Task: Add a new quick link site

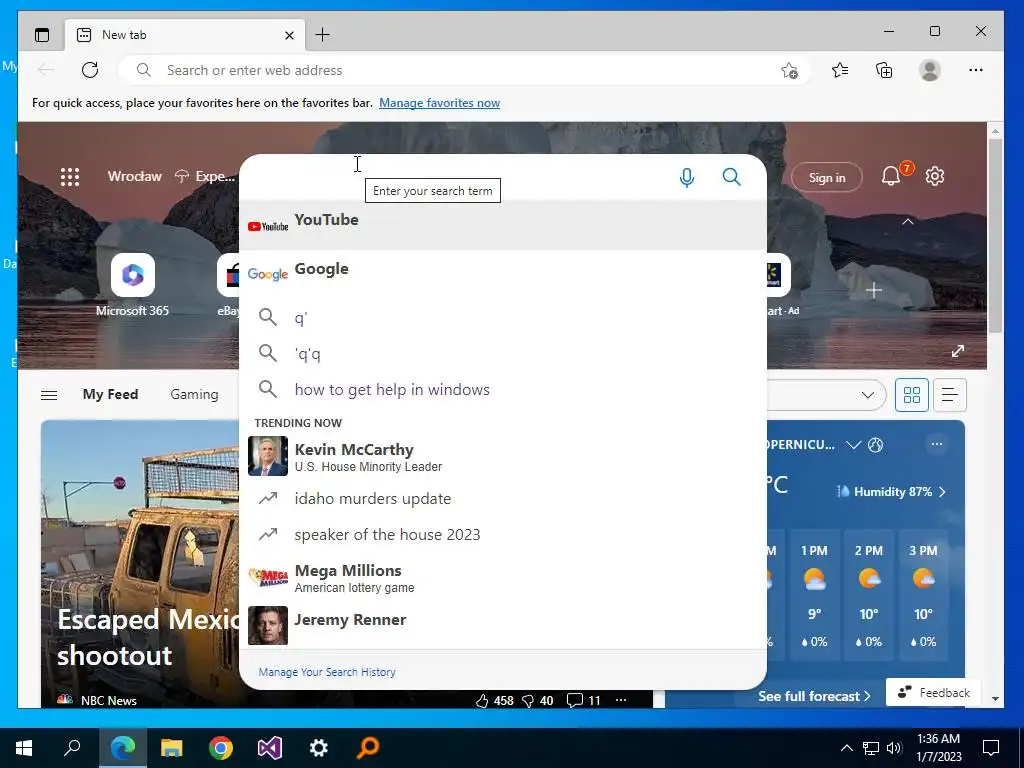Action: click(x=874, y=290)
